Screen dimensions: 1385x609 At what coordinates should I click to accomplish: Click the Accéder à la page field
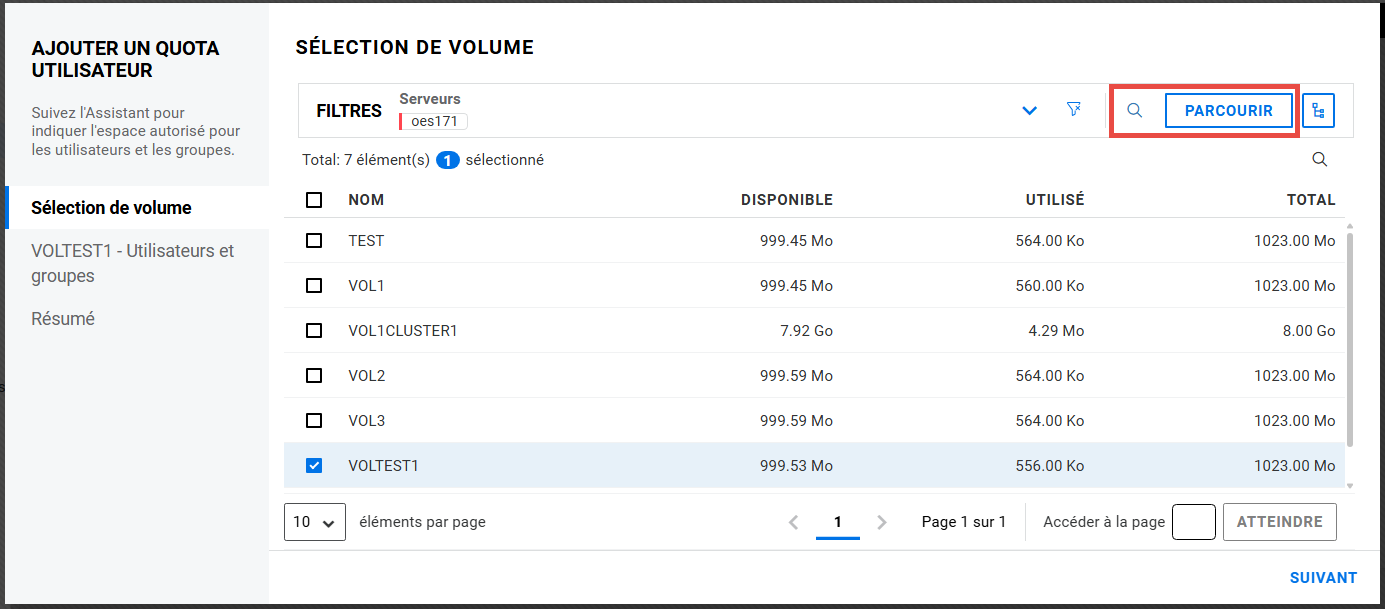(1193, 522)
